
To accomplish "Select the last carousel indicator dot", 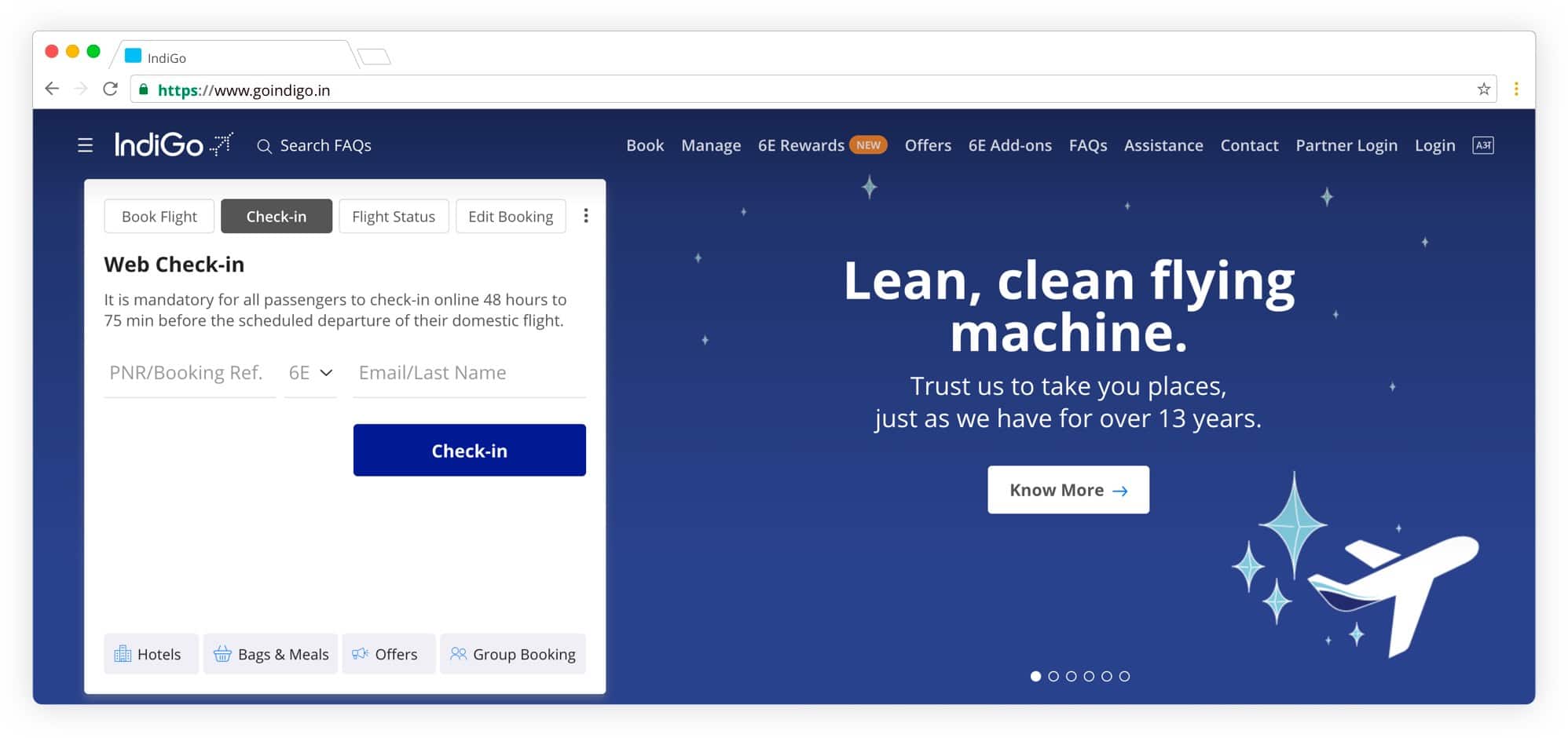I will [1124, 676].
